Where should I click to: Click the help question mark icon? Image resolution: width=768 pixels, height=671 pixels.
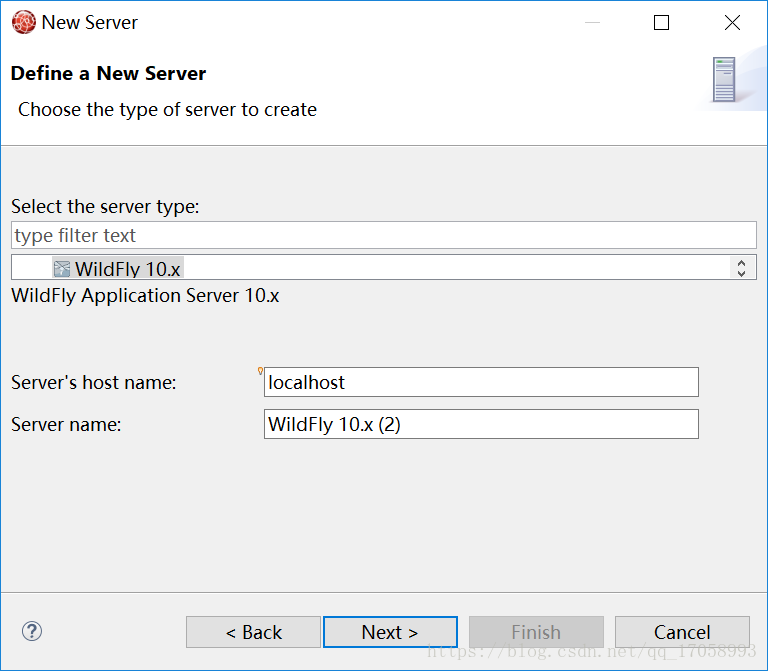click(x=32, y=631)
